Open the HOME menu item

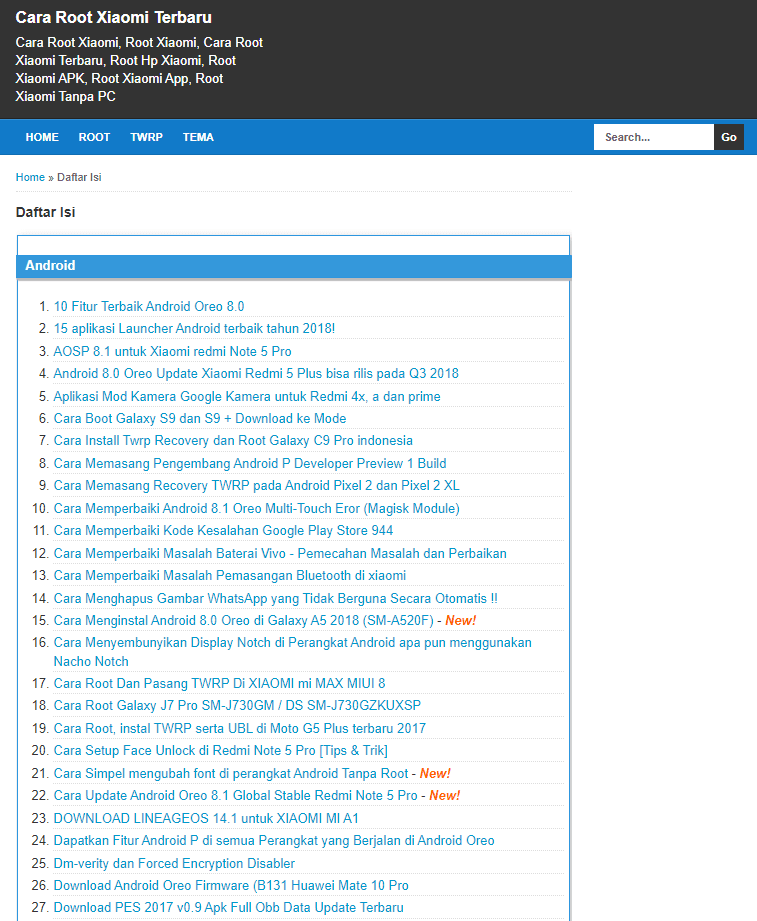coord(42,137)
